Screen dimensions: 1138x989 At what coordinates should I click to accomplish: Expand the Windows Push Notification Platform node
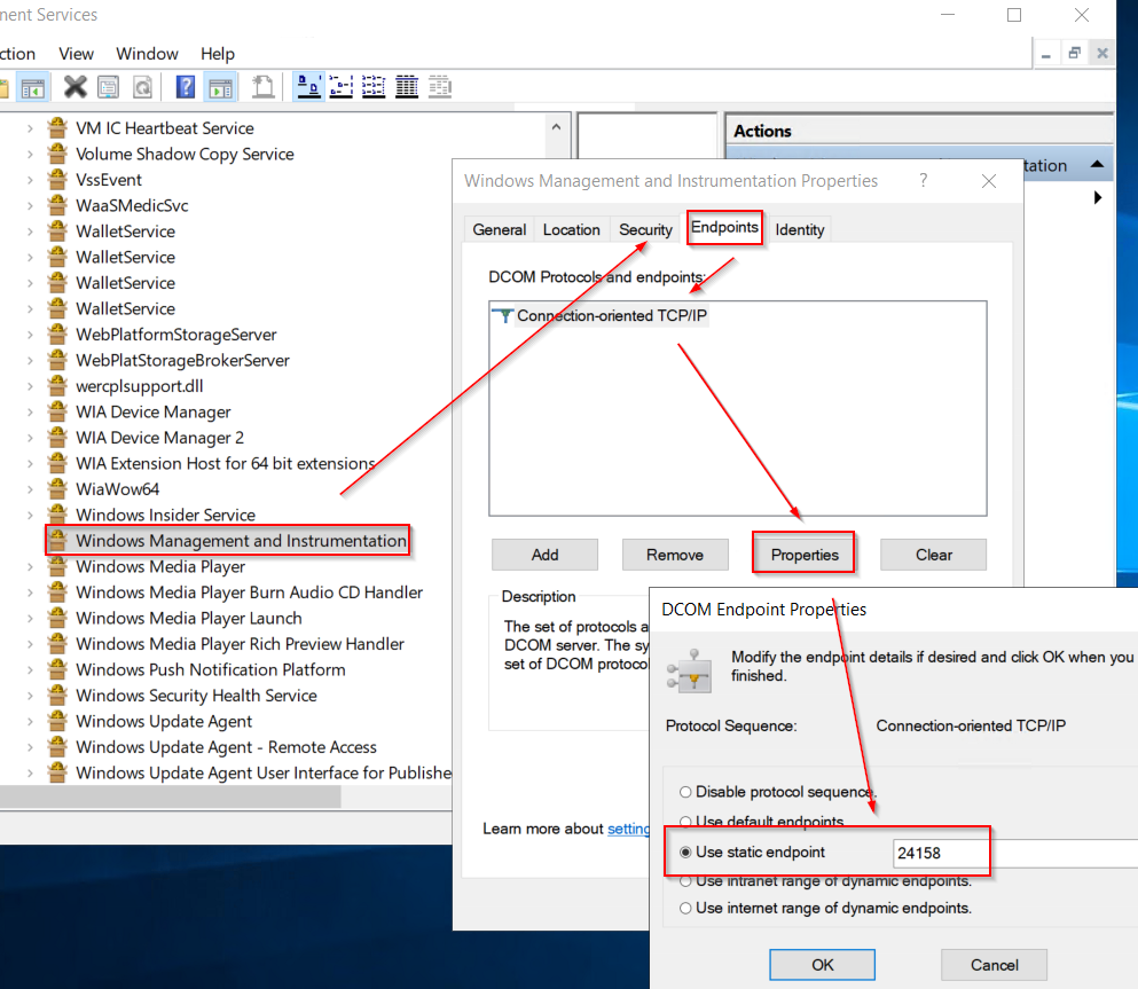click(30, 669)
